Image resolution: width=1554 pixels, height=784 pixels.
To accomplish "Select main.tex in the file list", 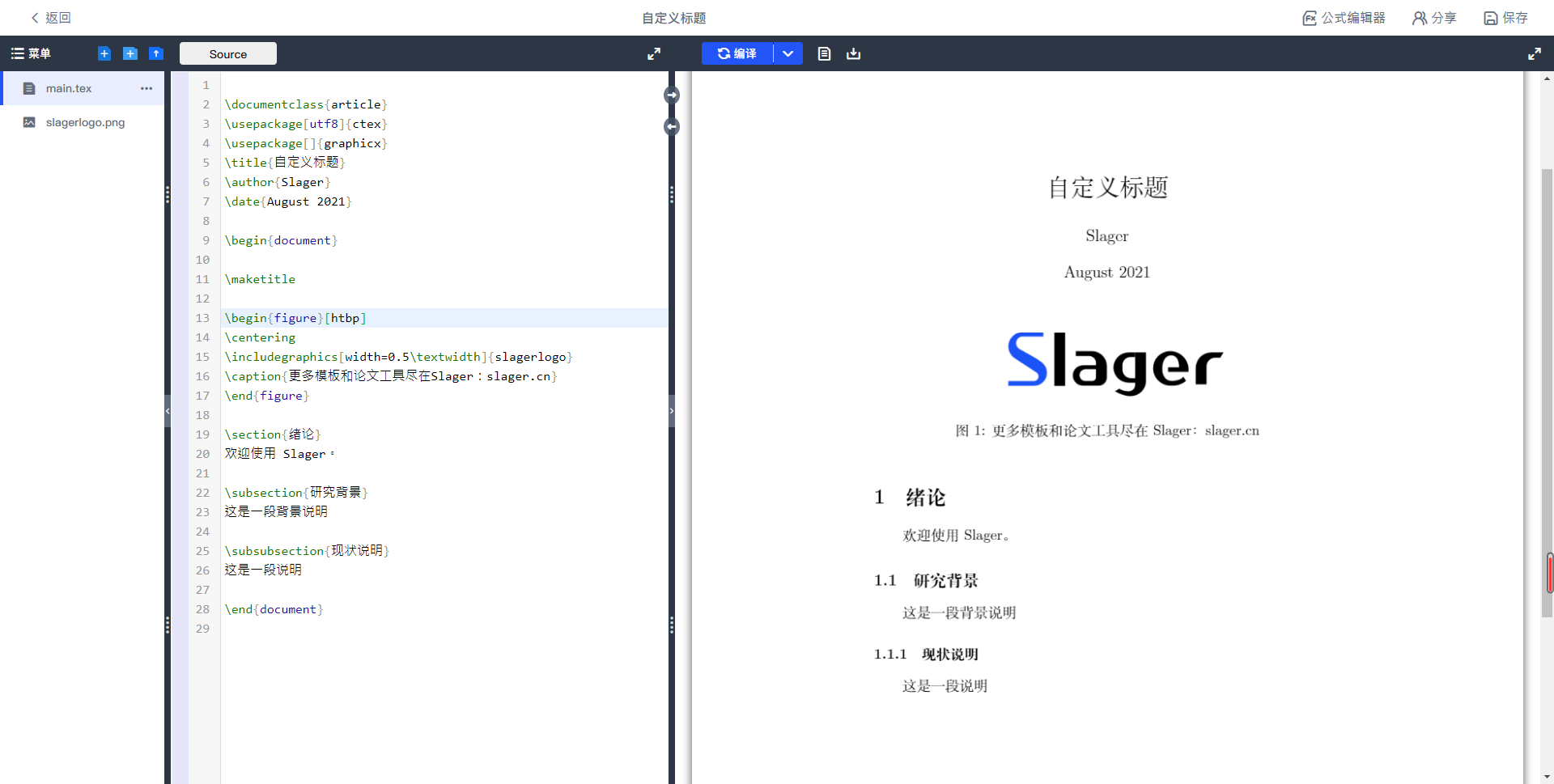I will click(83, 88).
